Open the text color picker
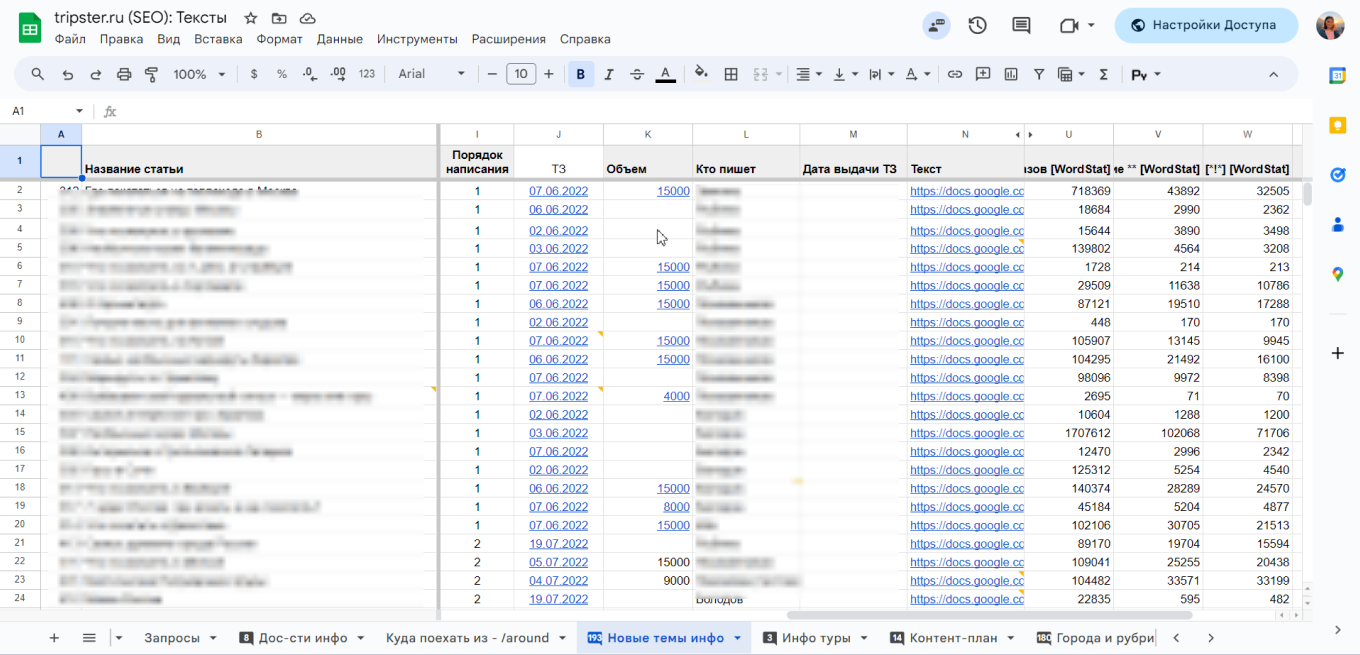Image resolution: width=1360 pixels, height=655 pixels. [x=666, y=74]
